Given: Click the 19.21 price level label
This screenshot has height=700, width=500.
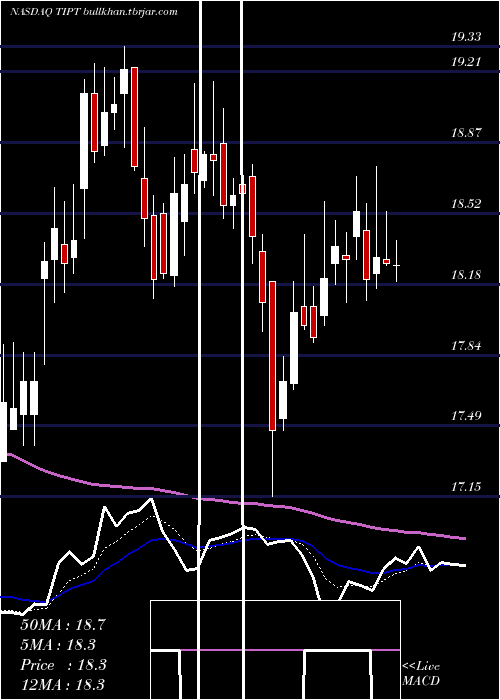Looking at the screenshot, I should point(466,62).
